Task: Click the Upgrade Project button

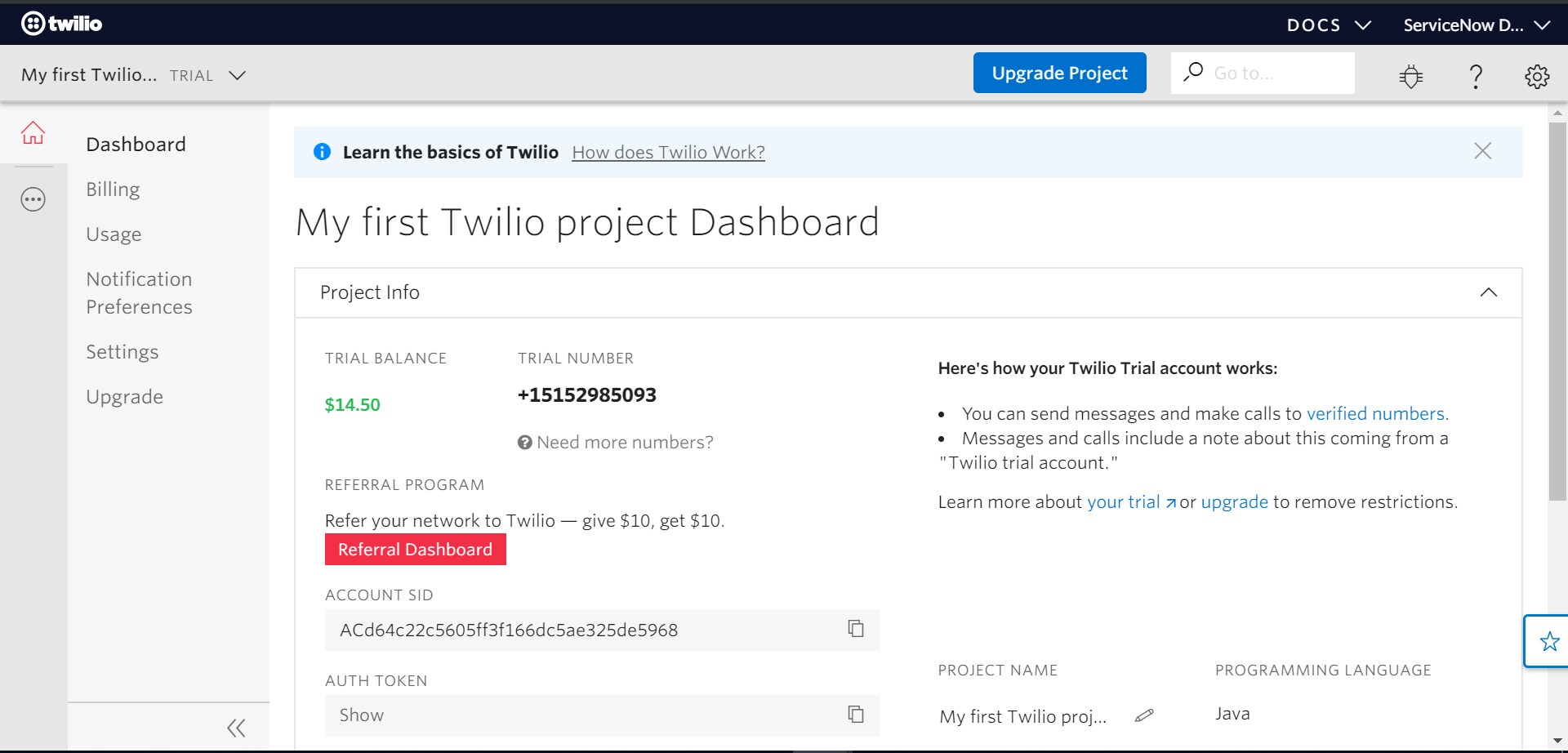Action: (1059, 73)
